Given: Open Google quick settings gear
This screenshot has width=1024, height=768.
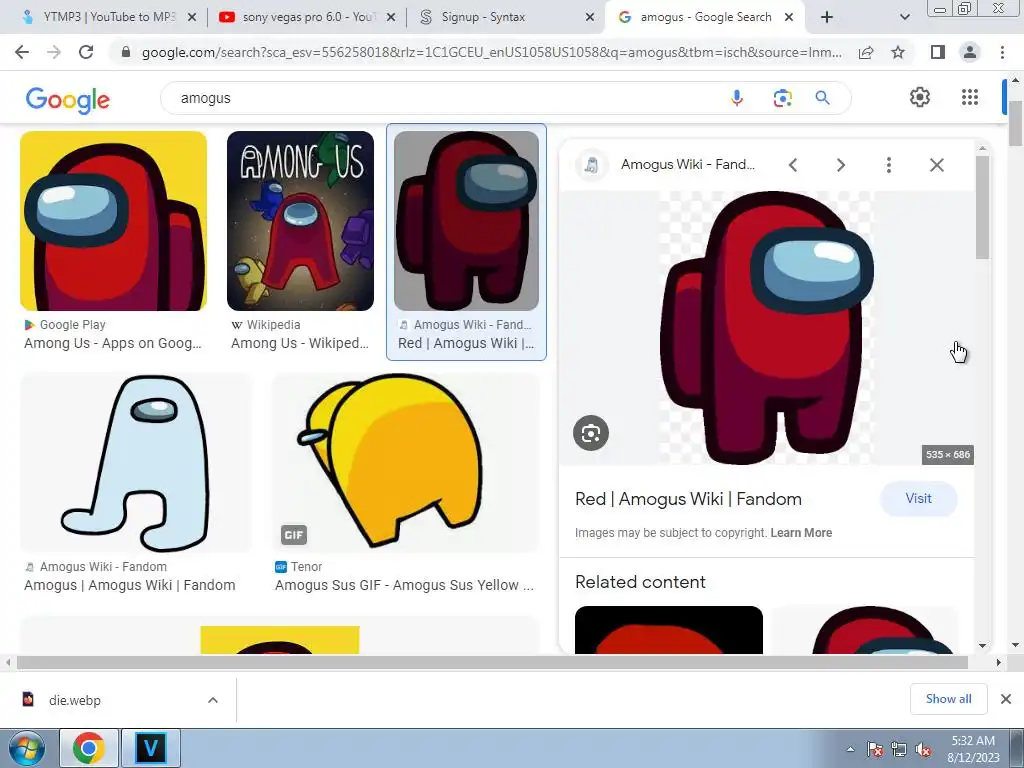Looking at the screenshot, I should [x=920, y=97].
